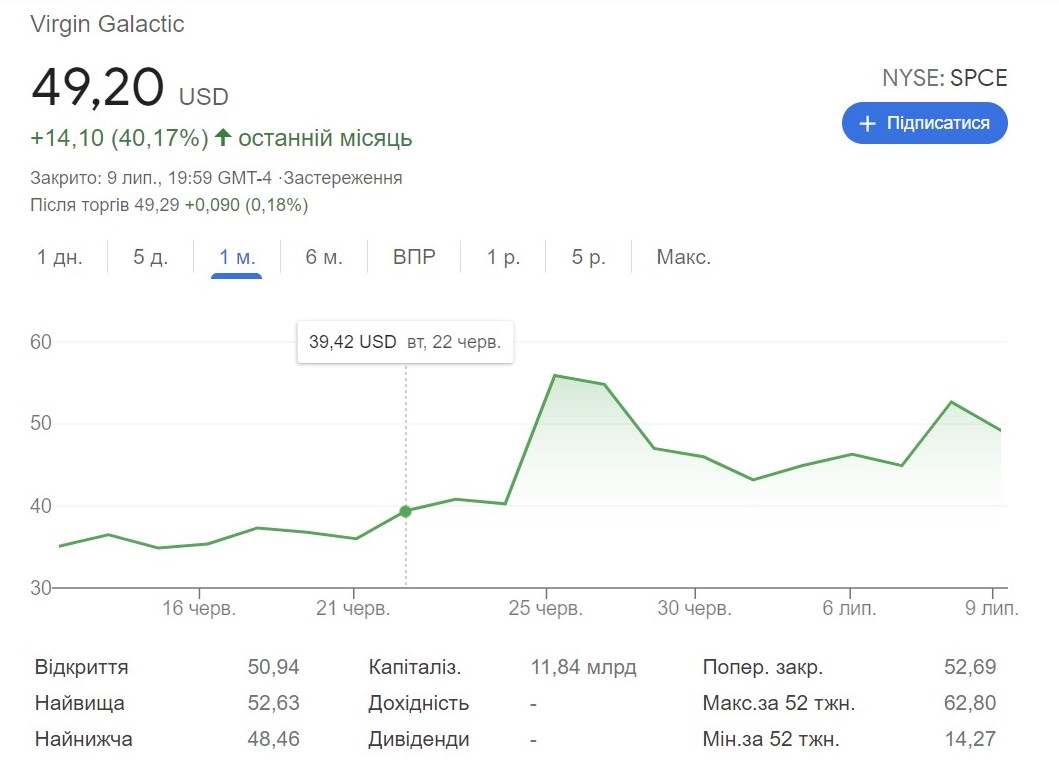Screen dimensions: 1059x774
Task: Click the 48,46 day low value
Action: click(x=273, y=739)
